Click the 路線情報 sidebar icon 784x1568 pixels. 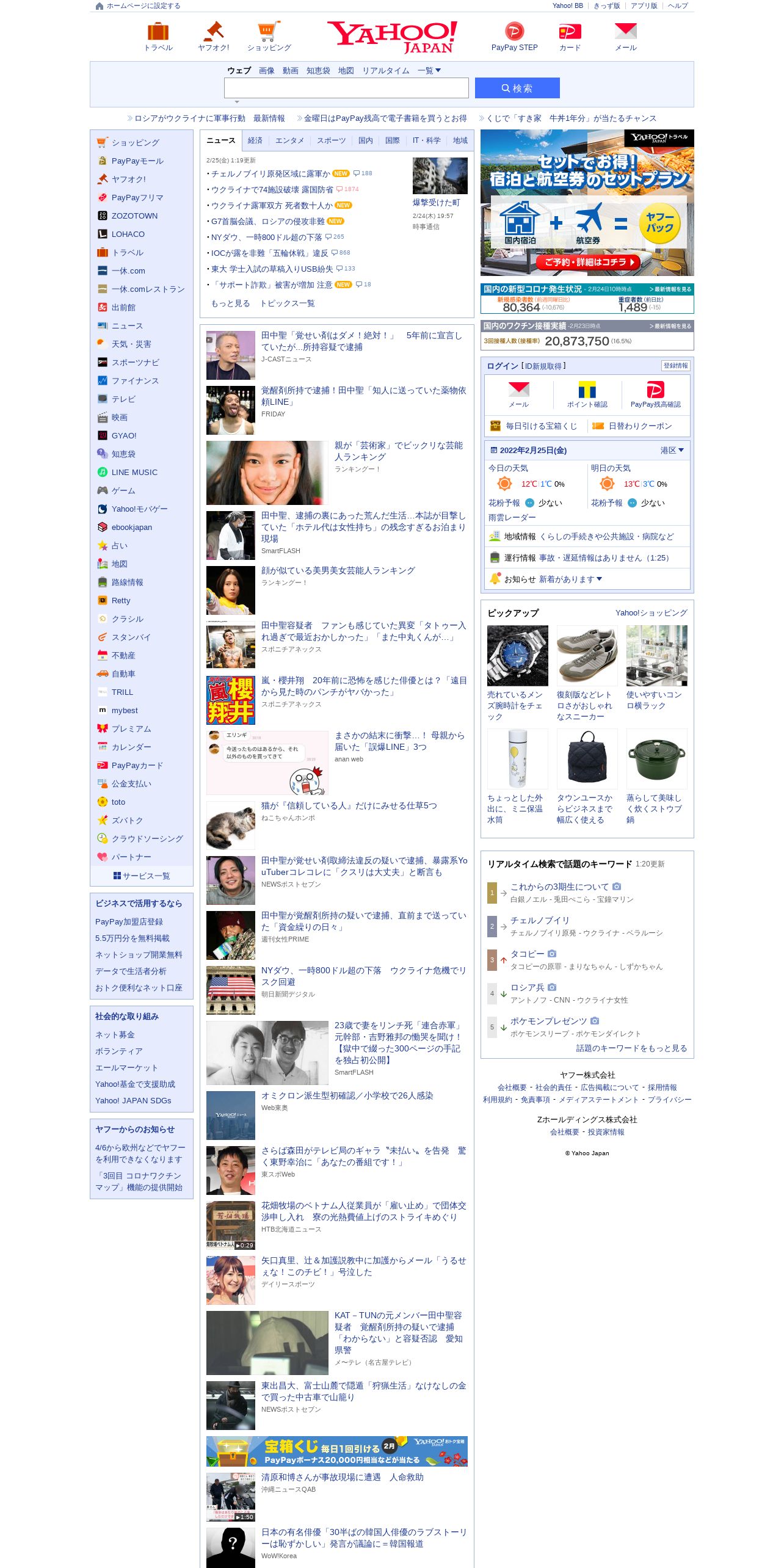pyautogui.click(x=103, y=582)
